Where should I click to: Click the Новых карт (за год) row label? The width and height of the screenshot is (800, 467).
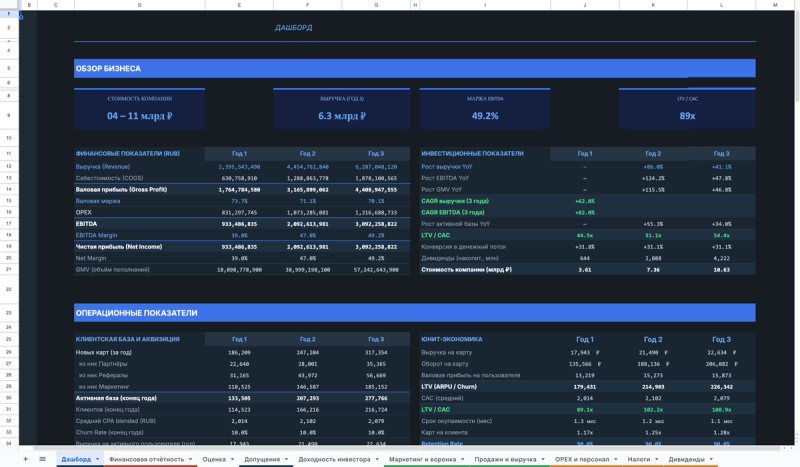pos(104,352)
